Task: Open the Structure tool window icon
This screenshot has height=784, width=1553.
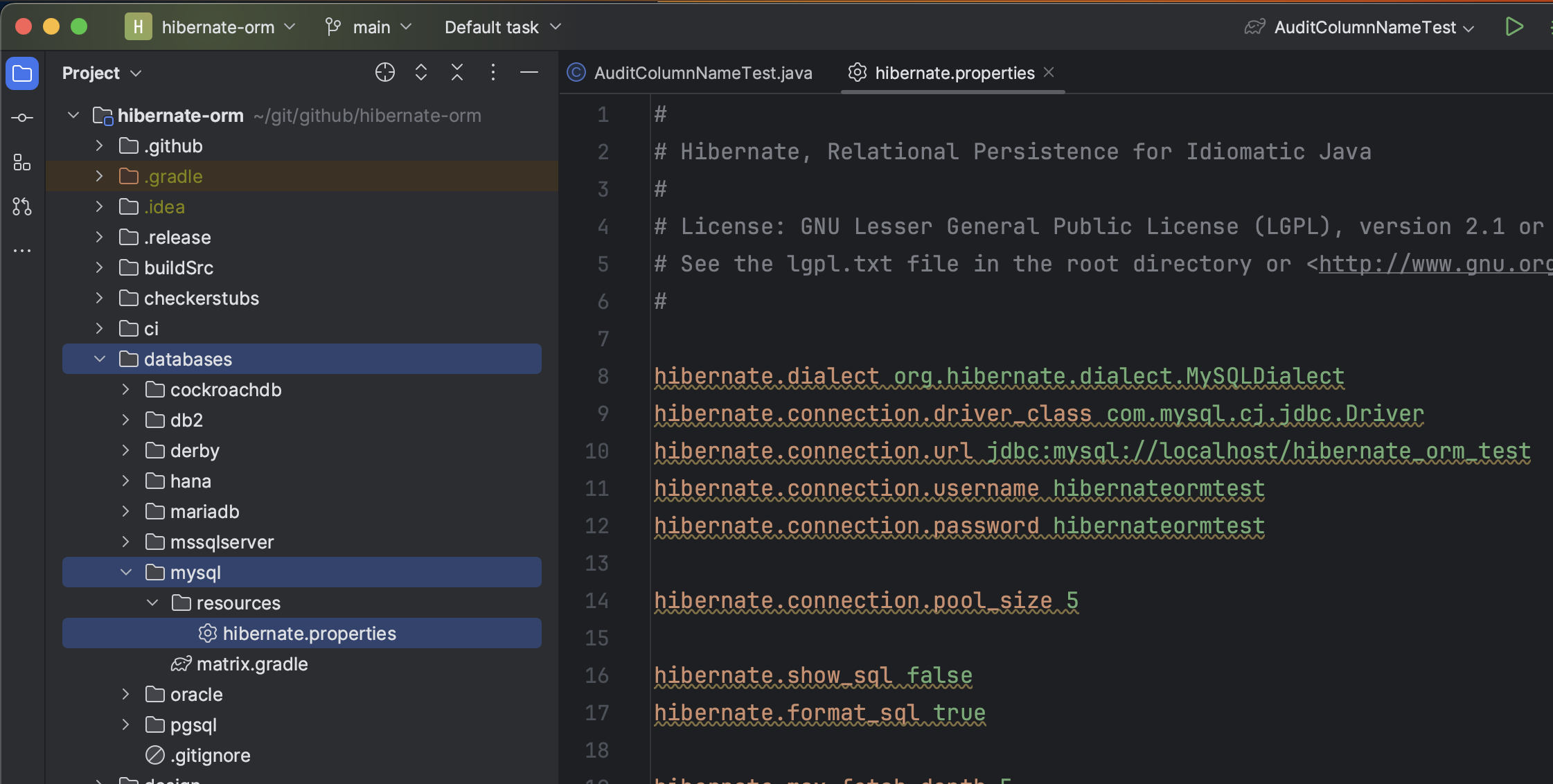Action: (x=22, y=163)
